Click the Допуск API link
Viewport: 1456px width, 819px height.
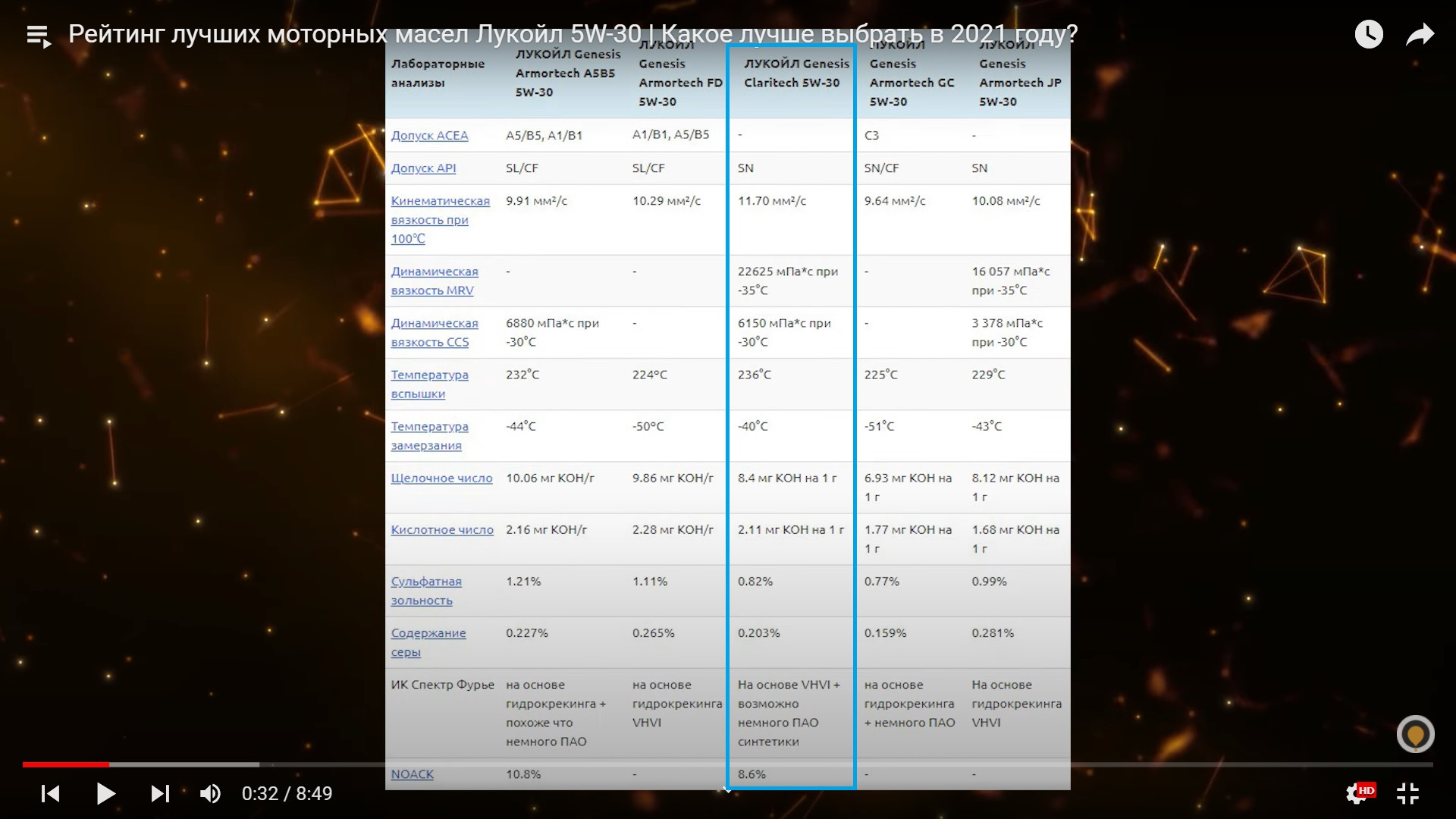[423, 168]
